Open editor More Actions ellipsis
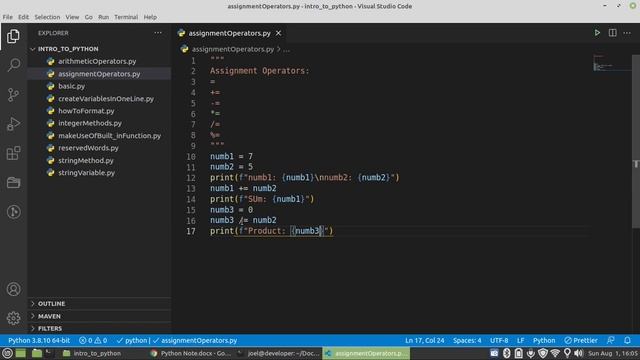Image resolution: width=640 pixels, height=360 pixels. click(x=627, y=33)
